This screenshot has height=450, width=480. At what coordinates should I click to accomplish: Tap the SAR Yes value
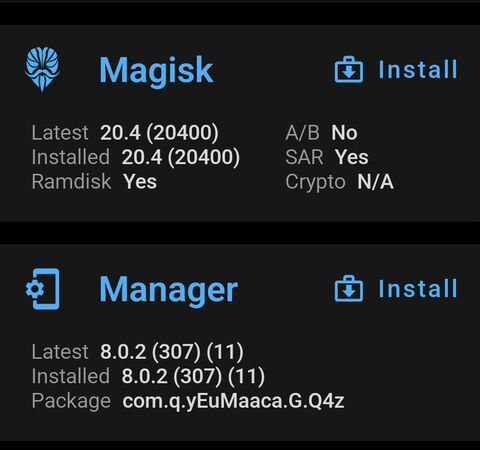pos(352,157)
